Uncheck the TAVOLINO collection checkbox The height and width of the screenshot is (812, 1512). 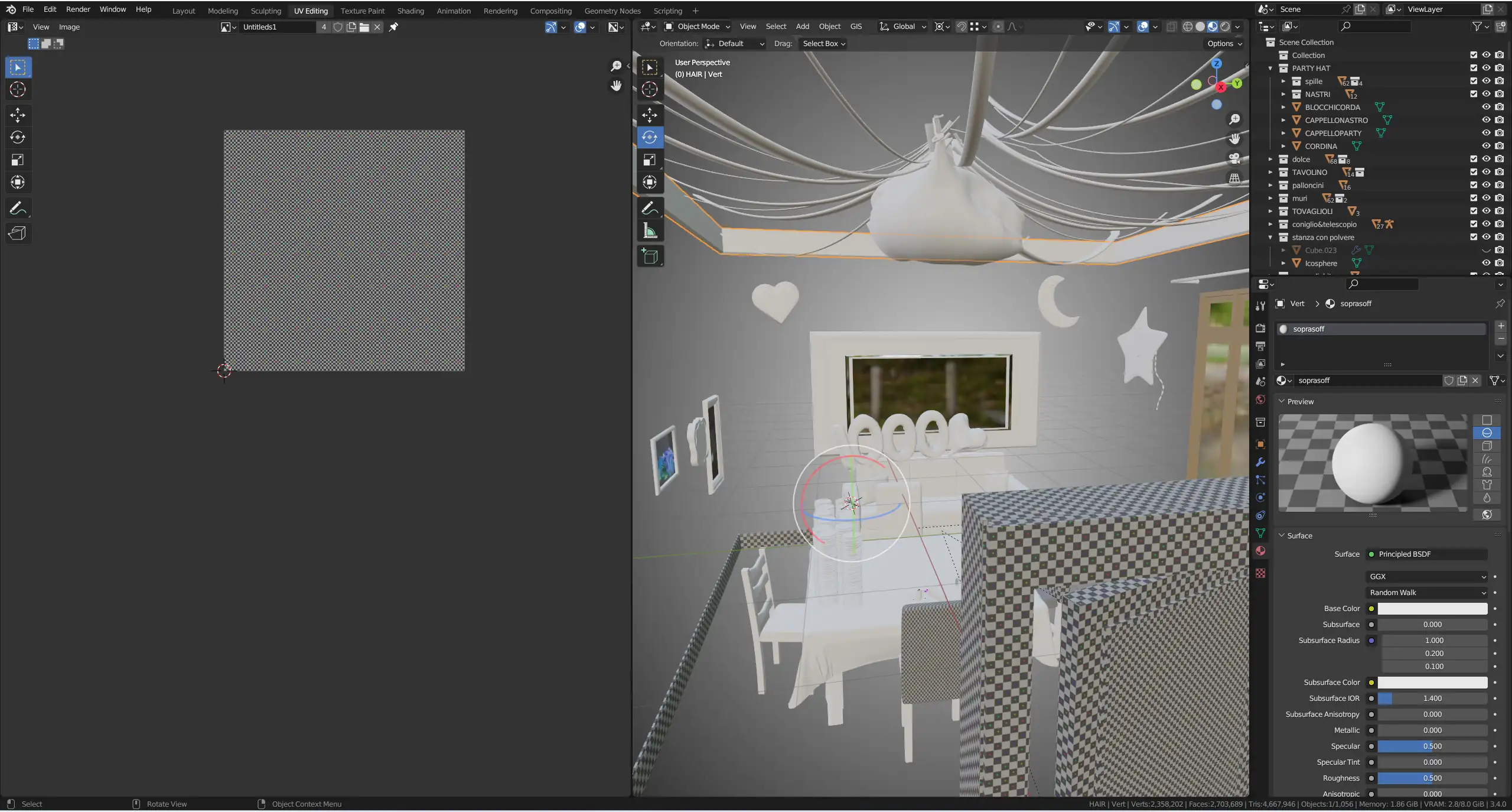pyautogui.click(x=1474, y=172)
